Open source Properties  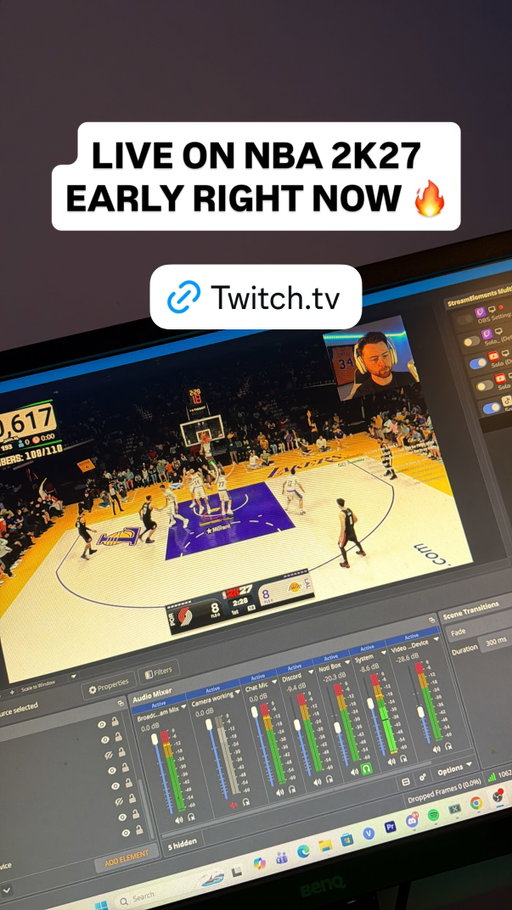109,686
